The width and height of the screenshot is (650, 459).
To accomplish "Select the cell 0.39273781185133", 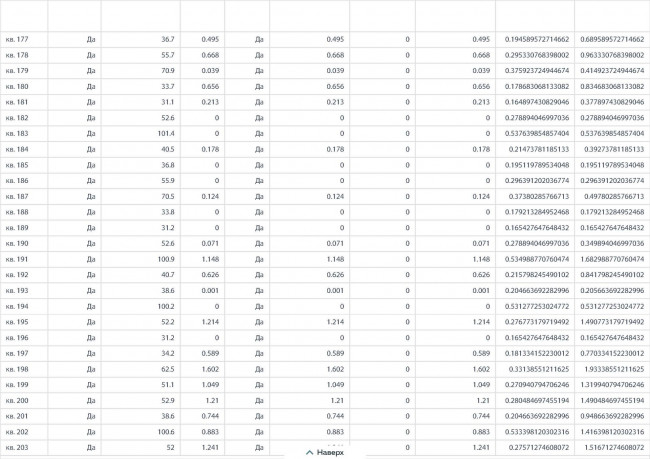I will pos(614,149).
